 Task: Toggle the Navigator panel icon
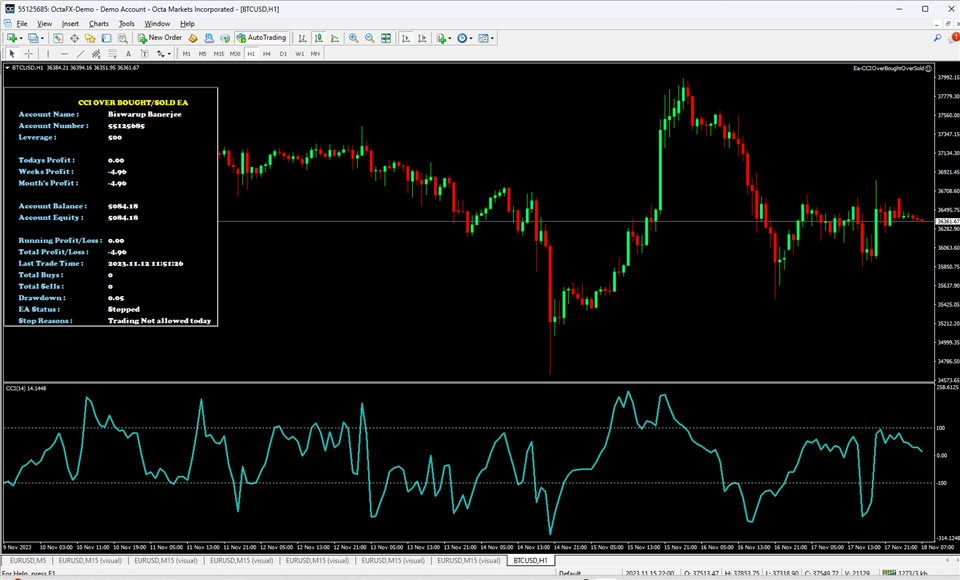(91, 38)
